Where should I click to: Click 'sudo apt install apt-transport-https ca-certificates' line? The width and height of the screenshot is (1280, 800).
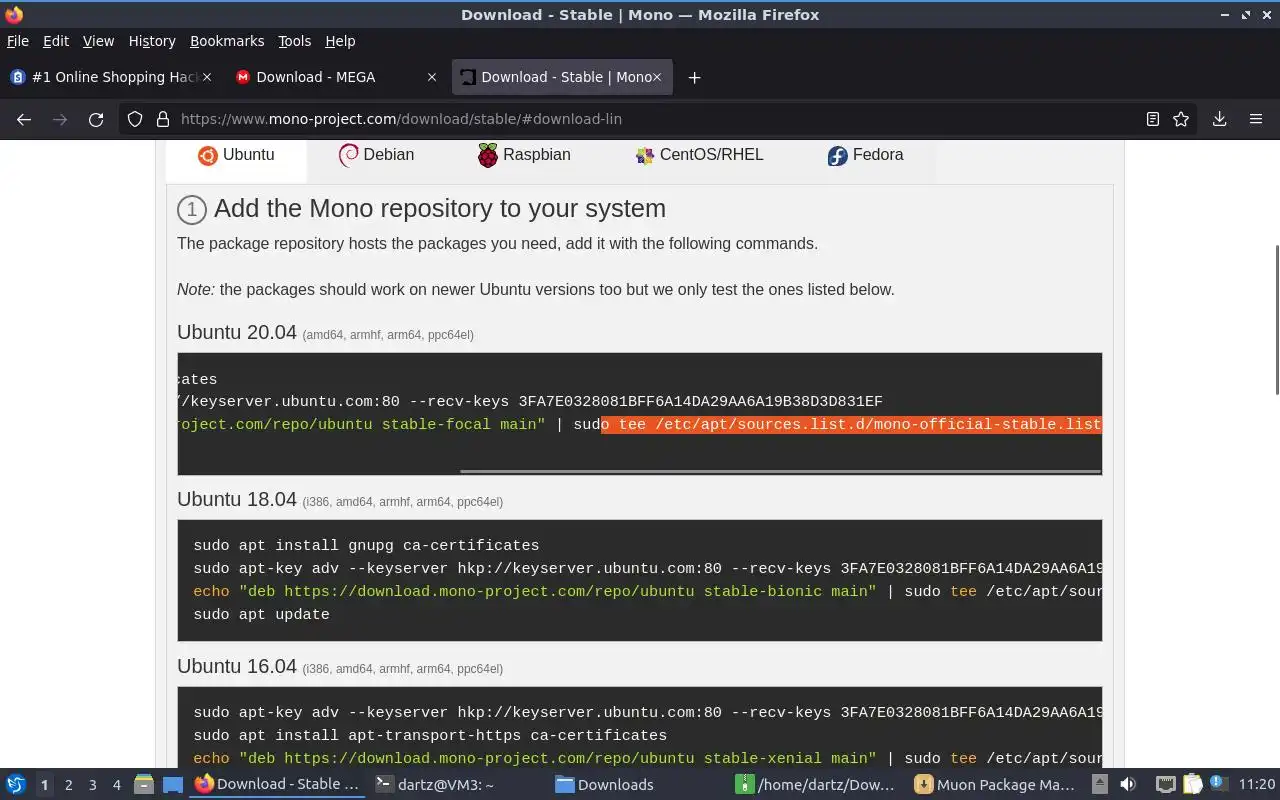tap(430, 736)
